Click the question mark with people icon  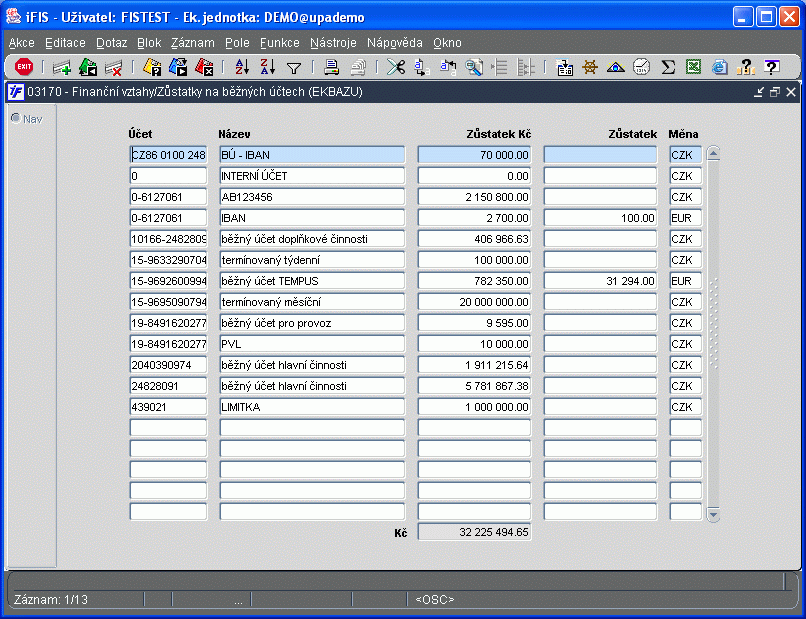pyautogui.click(x=745, y=67)
